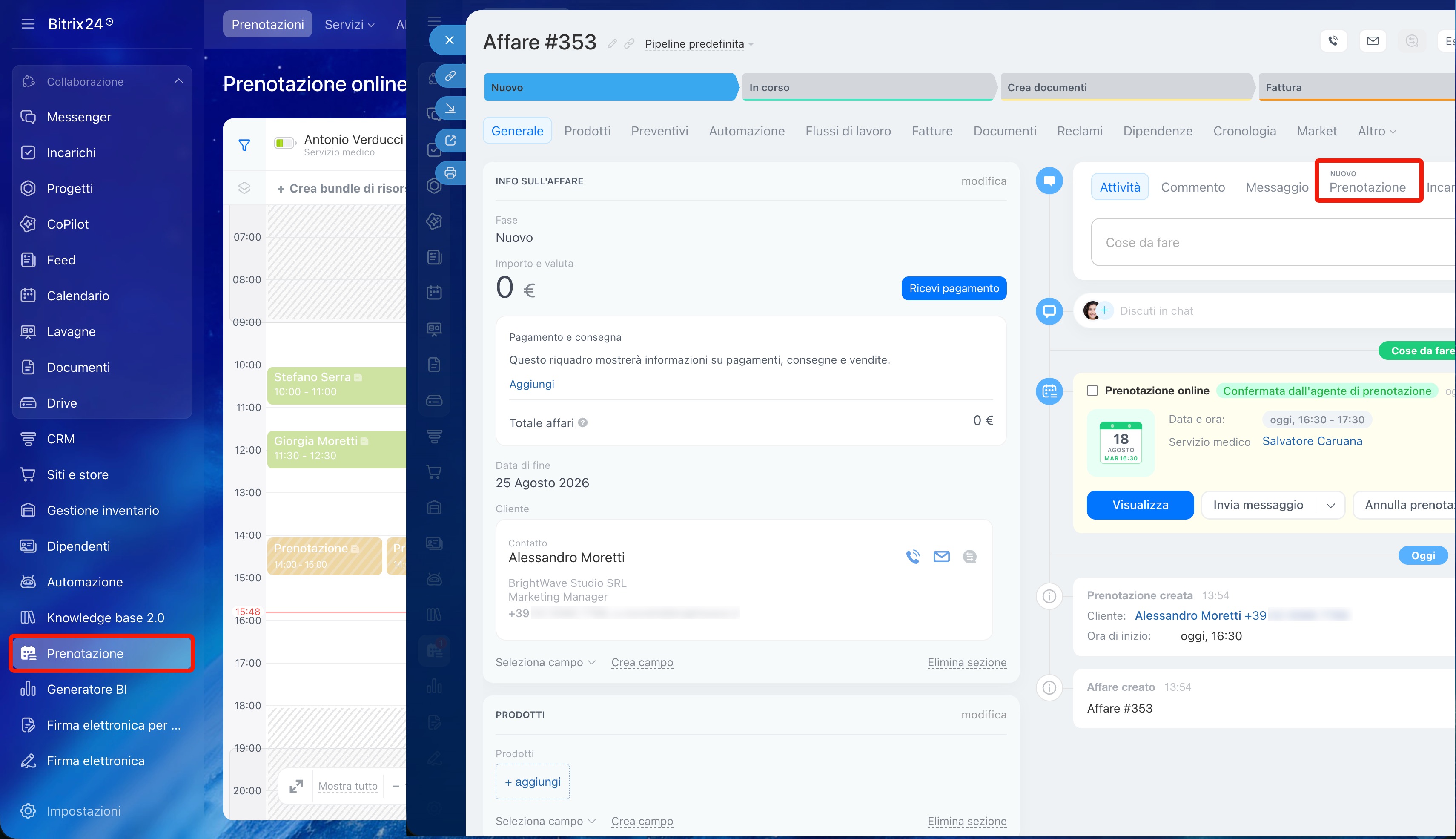Click the blue Visualizza button

[x=1141, y=505]
